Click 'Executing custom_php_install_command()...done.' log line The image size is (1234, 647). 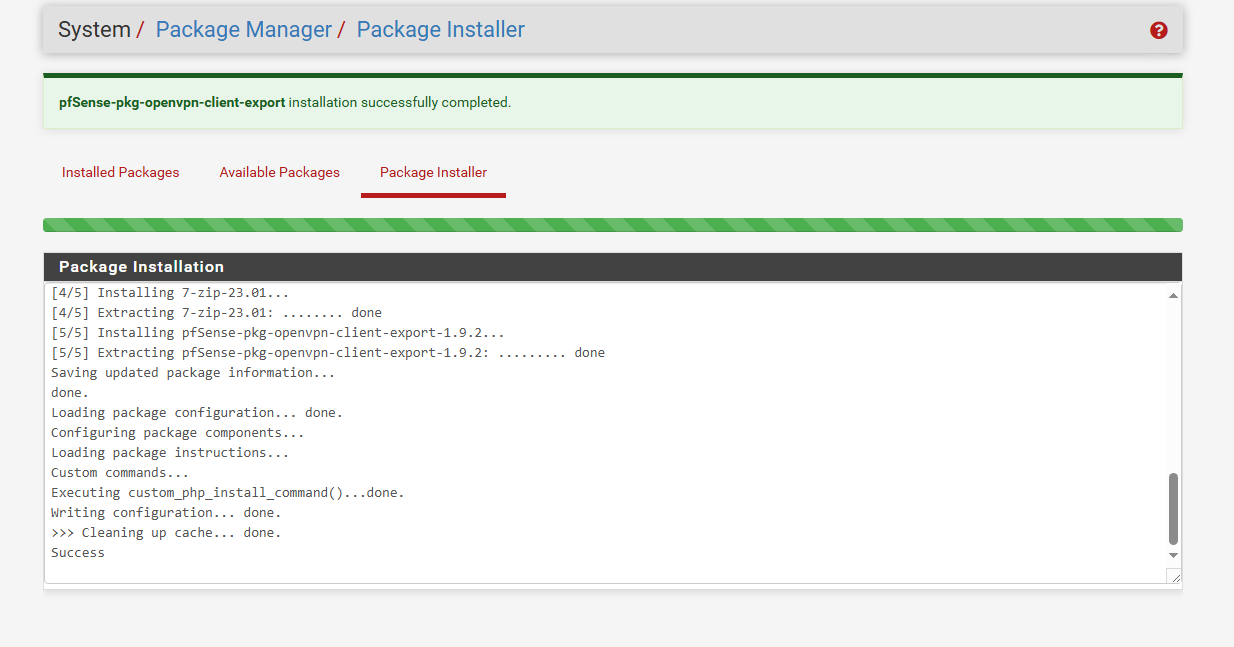click(x=228, y=492)
